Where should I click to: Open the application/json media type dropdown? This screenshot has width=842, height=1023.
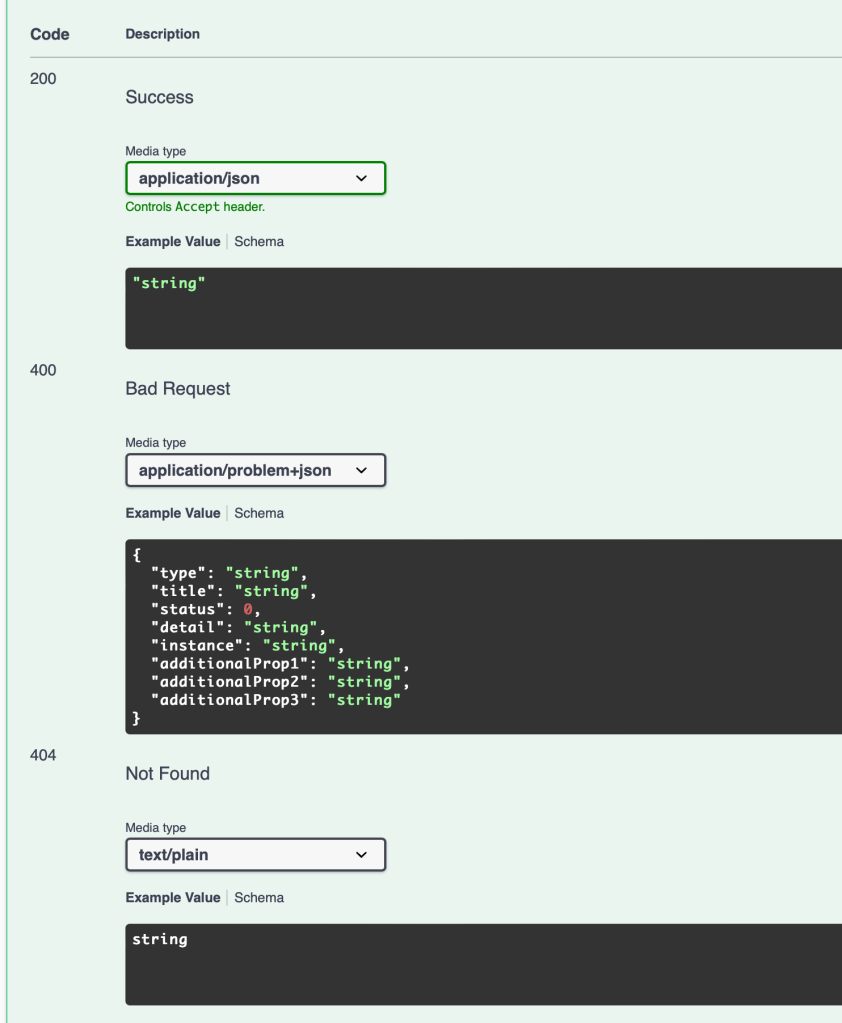tap(255, 178)
